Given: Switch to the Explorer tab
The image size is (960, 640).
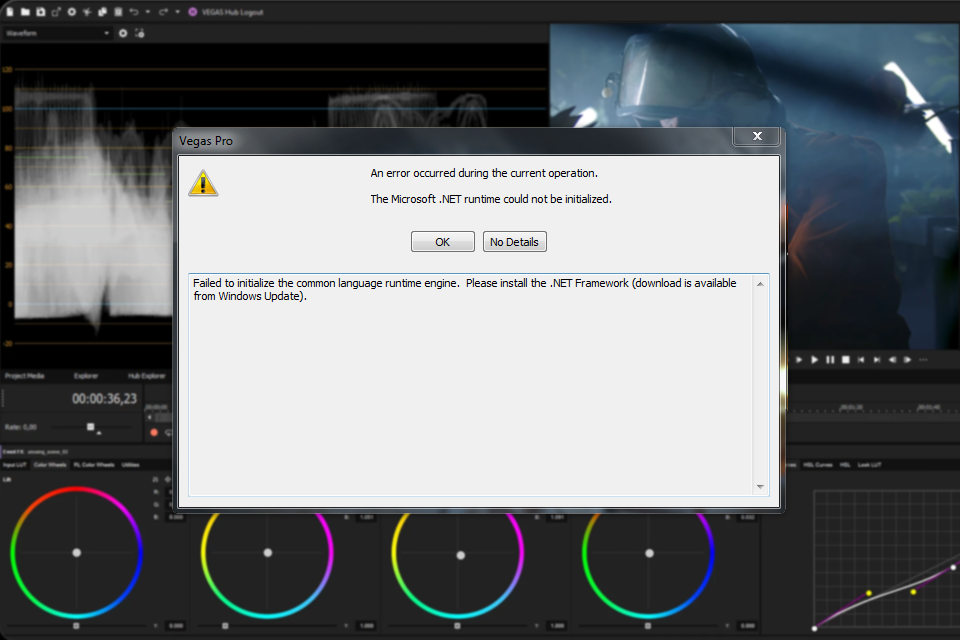Looking at the screenshot, I should pyautogui.click(x=86, y=375).
